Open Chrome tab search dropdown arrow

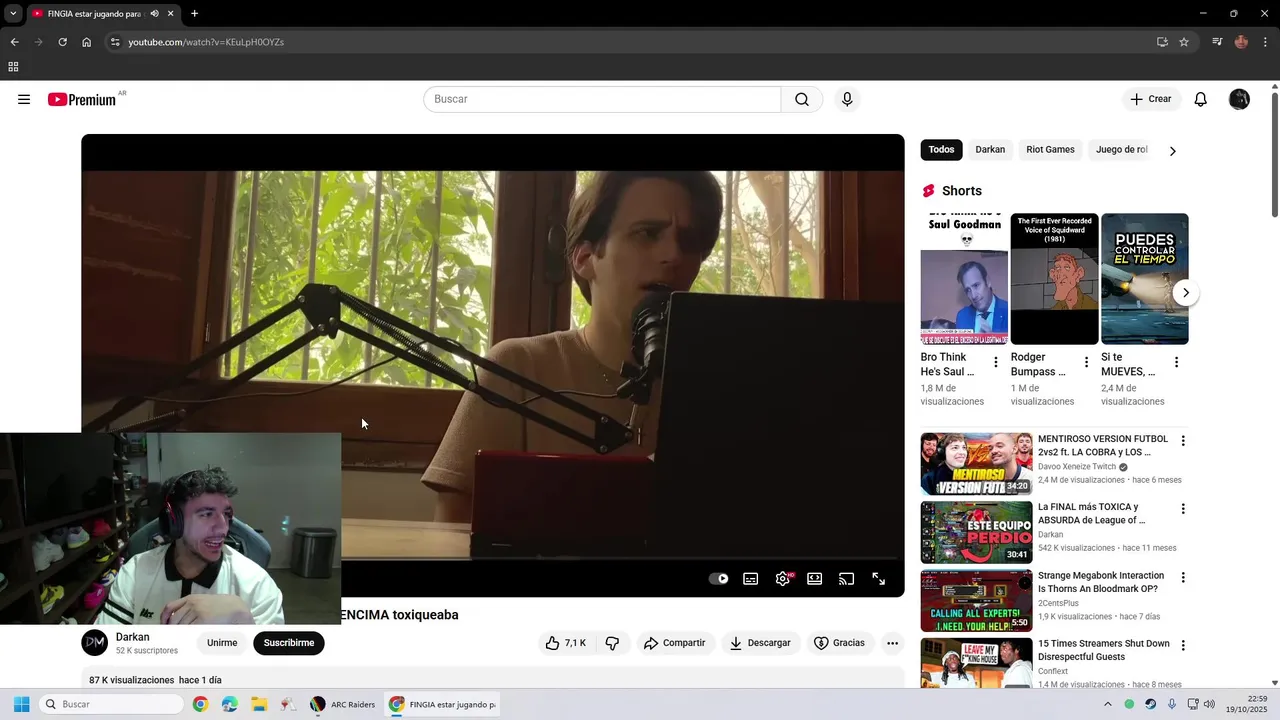(12, 13)
